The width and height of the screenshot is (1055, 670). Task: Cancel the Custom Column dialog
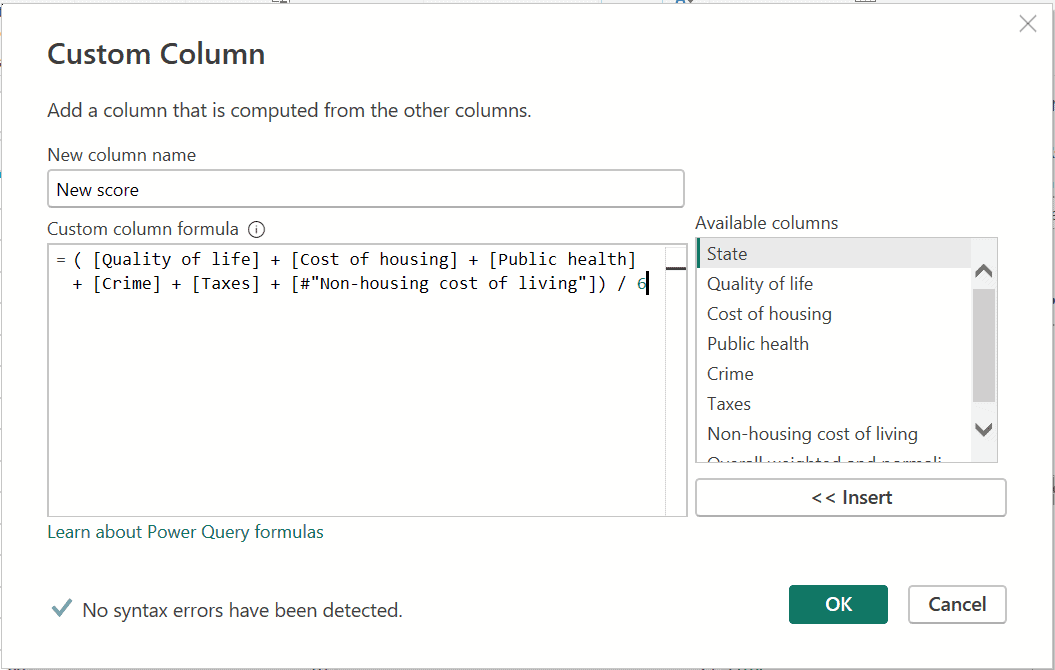pyautogui.click(x=957, y=604)
